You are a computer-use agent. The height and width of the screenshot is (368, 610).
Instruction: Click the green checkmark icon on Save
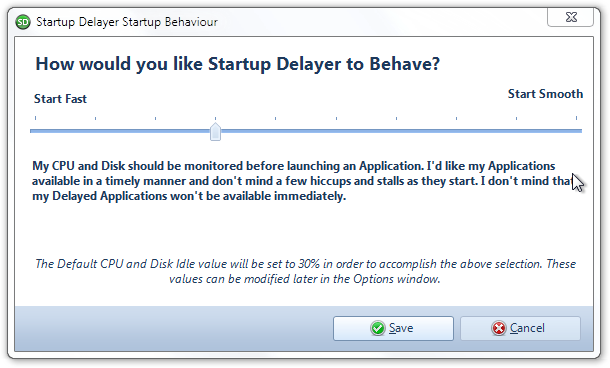pyautogui.click(x=377, y=328)
